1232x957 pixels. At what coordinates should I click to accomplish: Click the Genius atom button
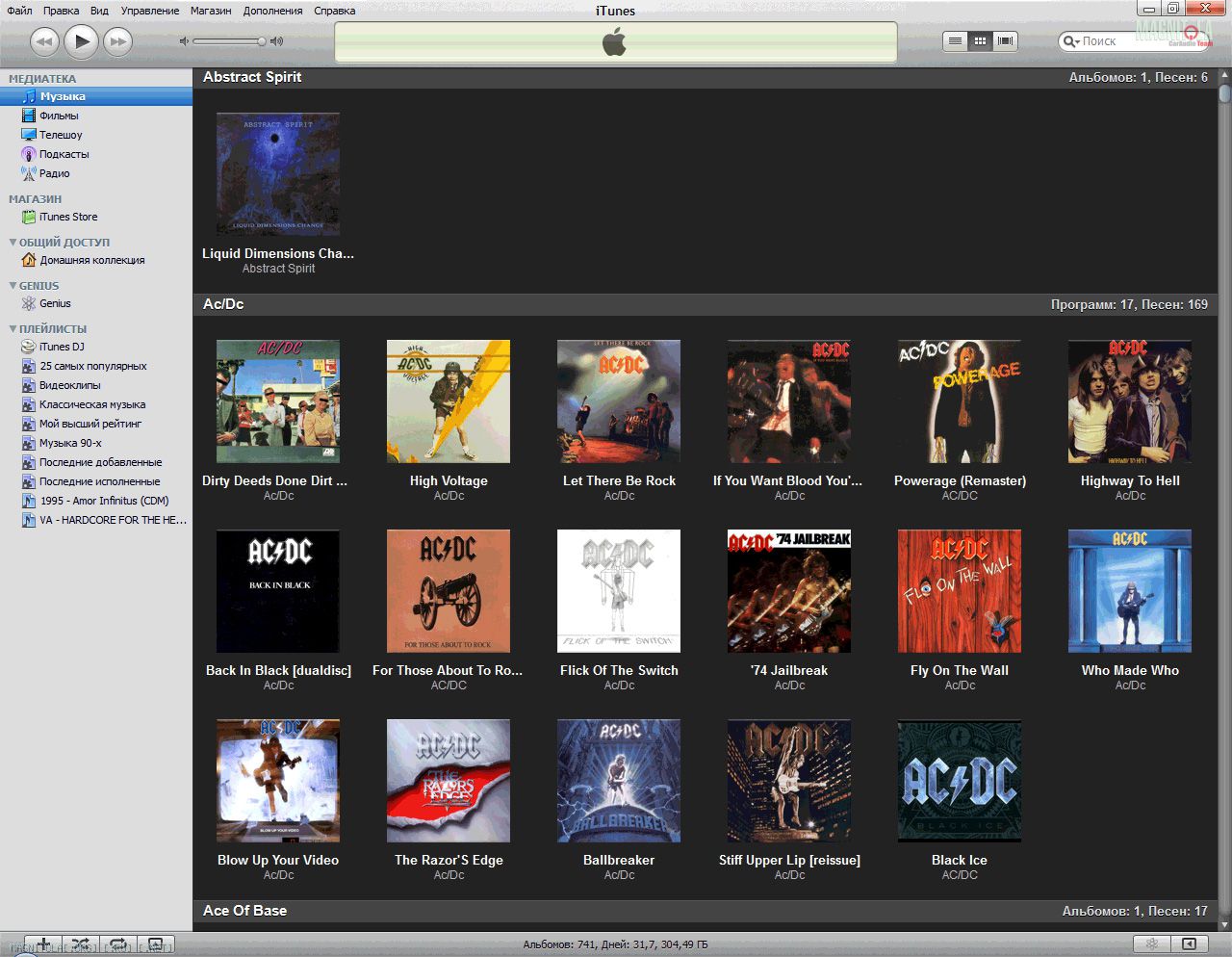[1151, 944]
